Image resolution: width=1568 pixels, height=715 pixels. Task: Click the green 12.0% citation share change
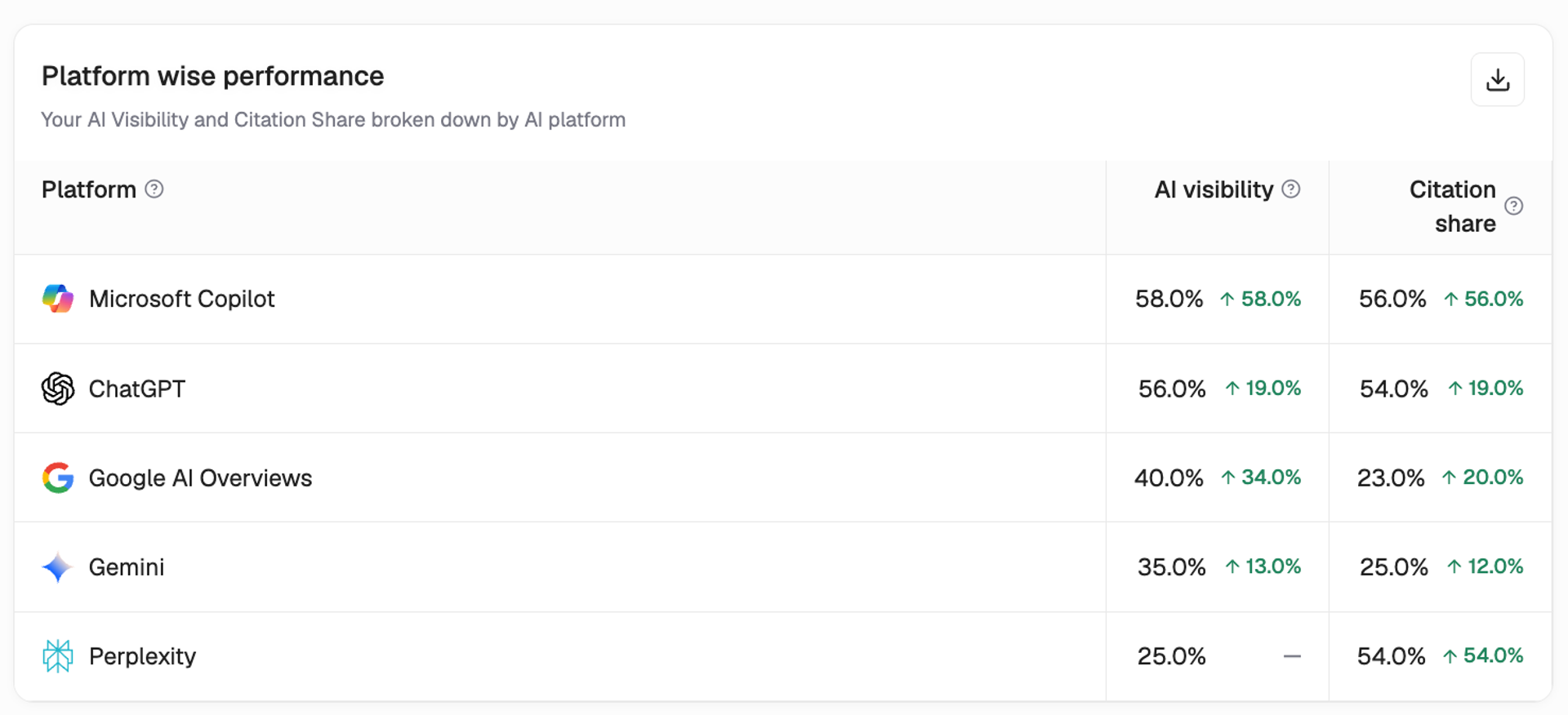pyautogui.click(x=1486, y=566)
